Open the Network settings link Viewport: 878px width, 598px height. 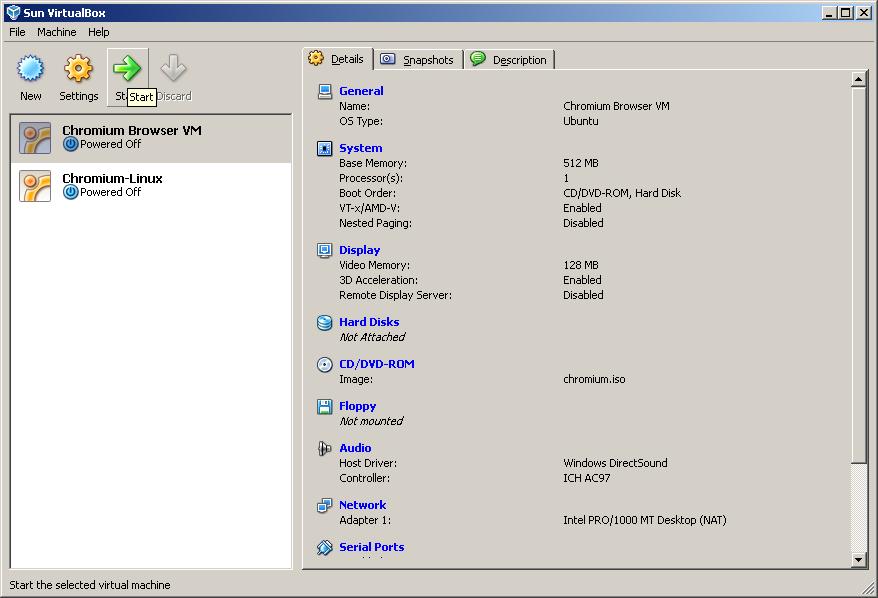362,506
